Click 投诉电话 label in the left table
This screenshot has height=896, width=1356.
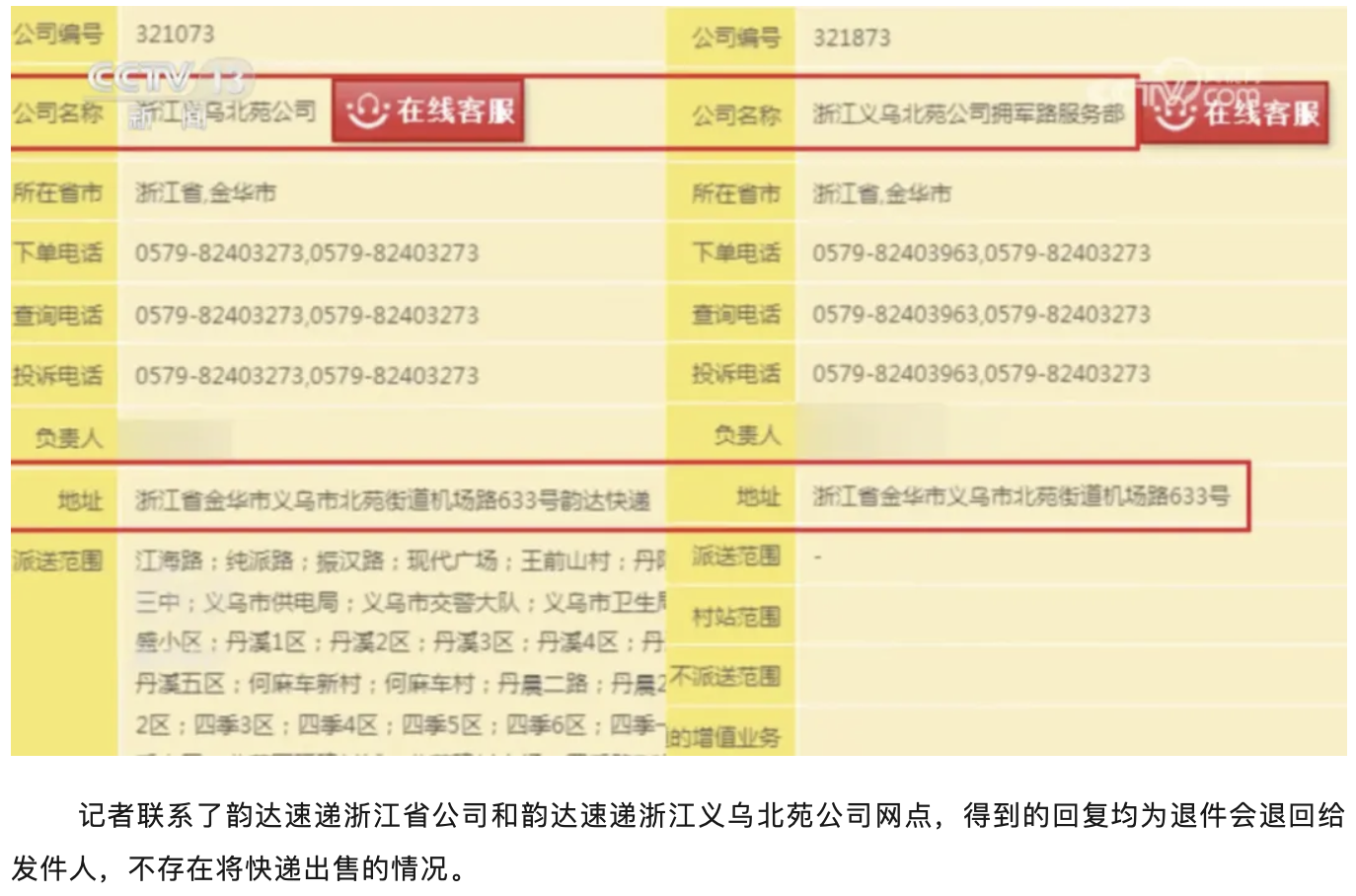coord(57,375)
